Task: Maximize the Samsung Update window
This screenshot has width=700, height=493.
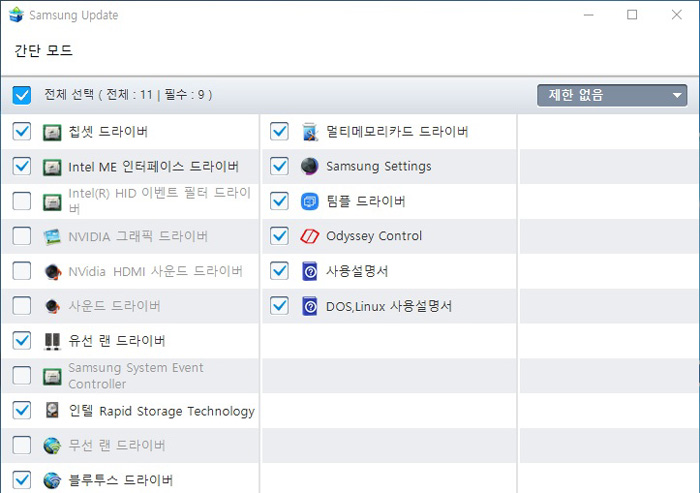Action: coord(632,15)
